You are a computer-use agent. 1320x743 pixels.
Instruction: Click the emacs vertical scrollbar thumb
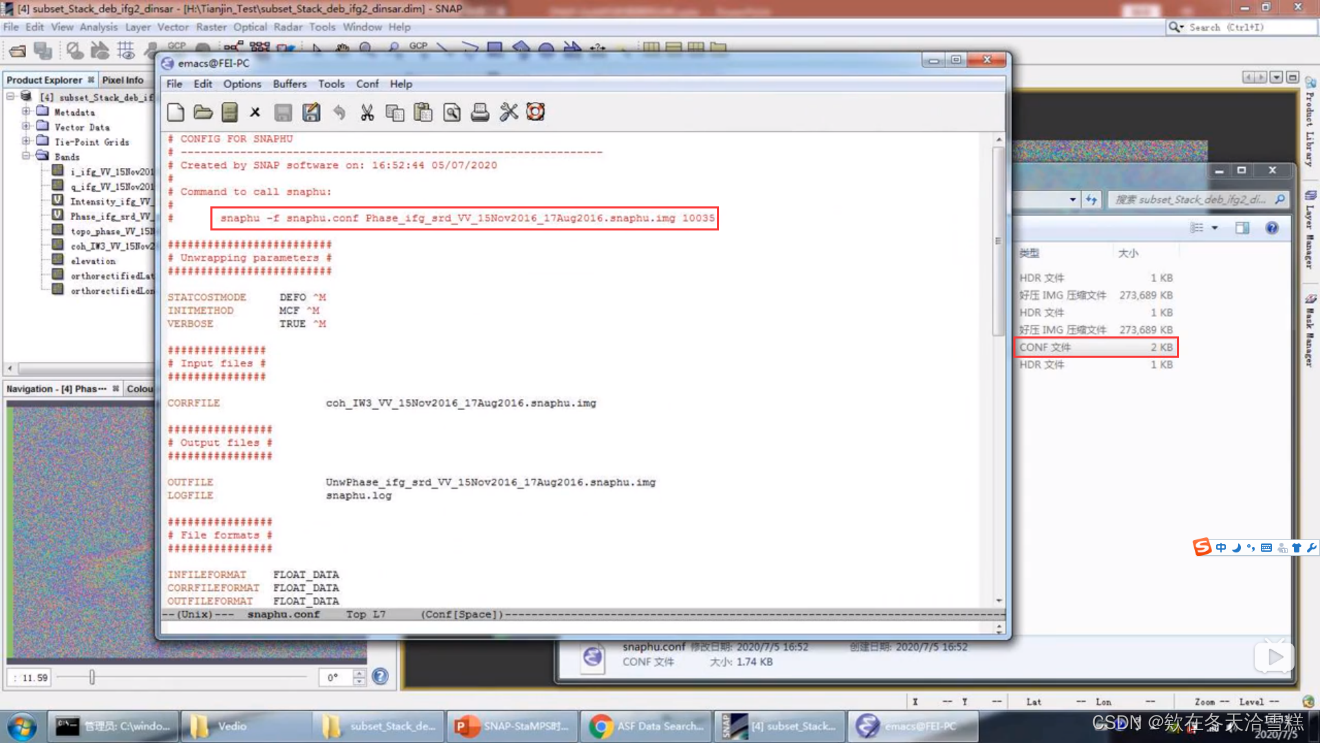pos(998,240)
